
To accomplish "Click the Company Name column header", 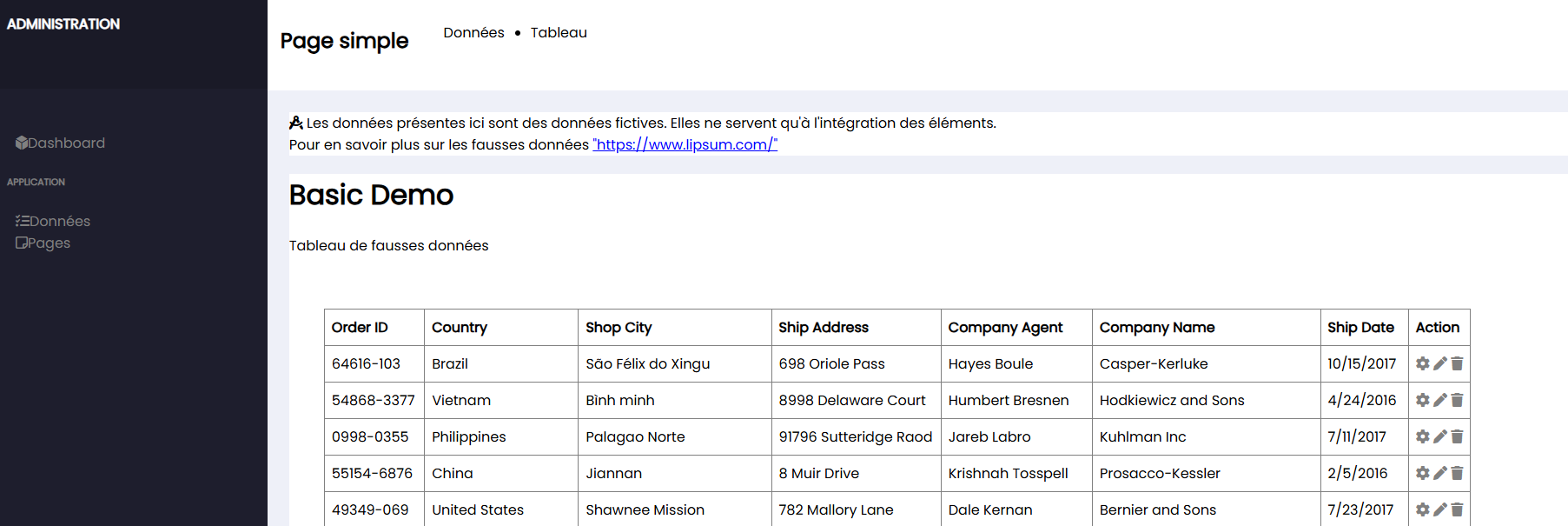I will coord(1157,327).
